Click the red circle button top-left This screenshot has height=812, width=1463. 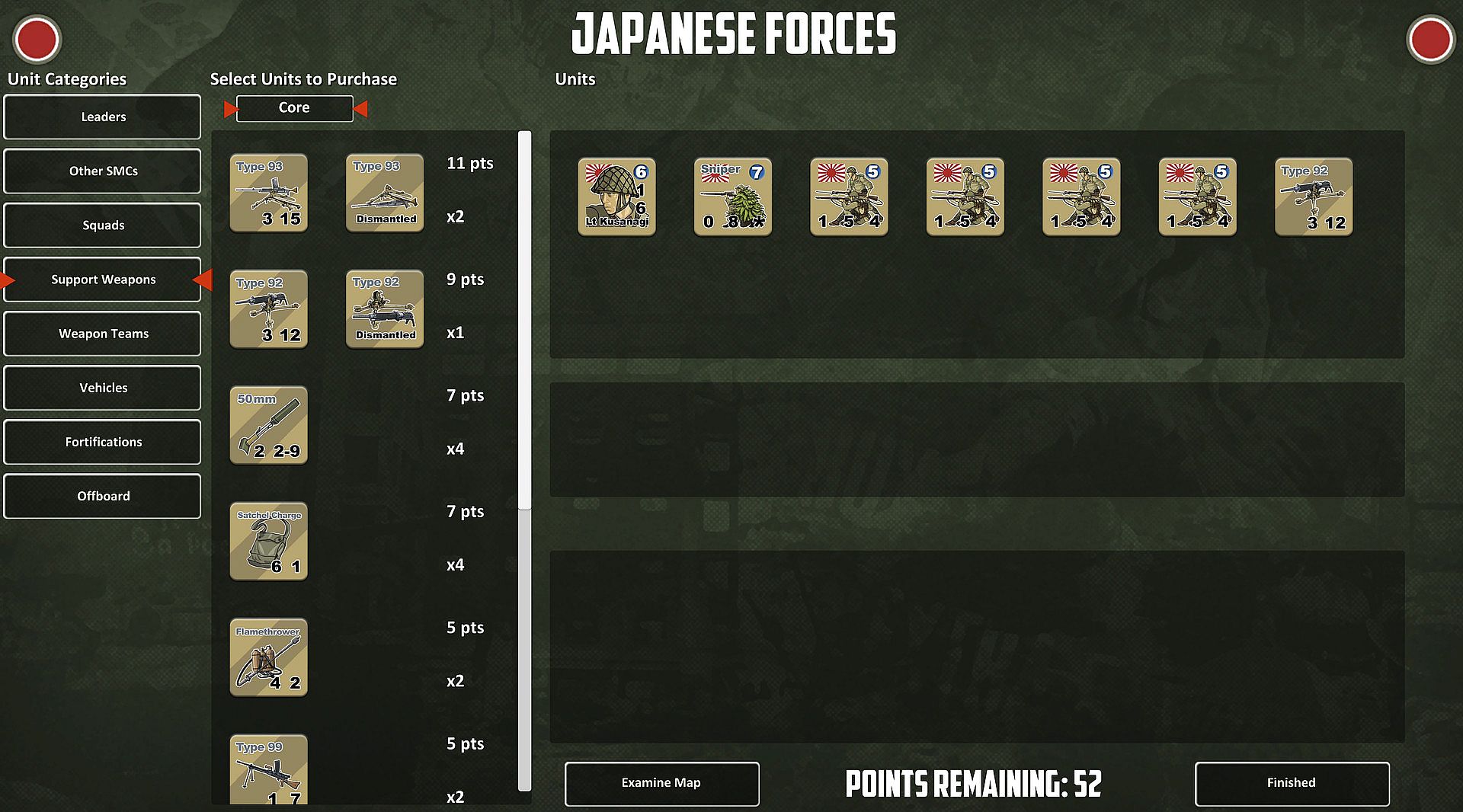37,39
